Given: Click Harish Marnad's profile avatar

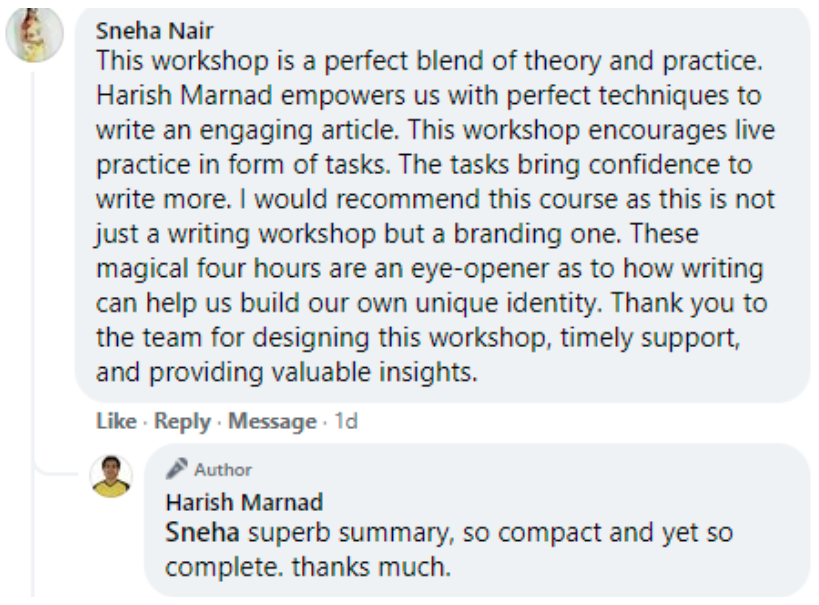Looking at the screenshot, I should tap(111, 475).
